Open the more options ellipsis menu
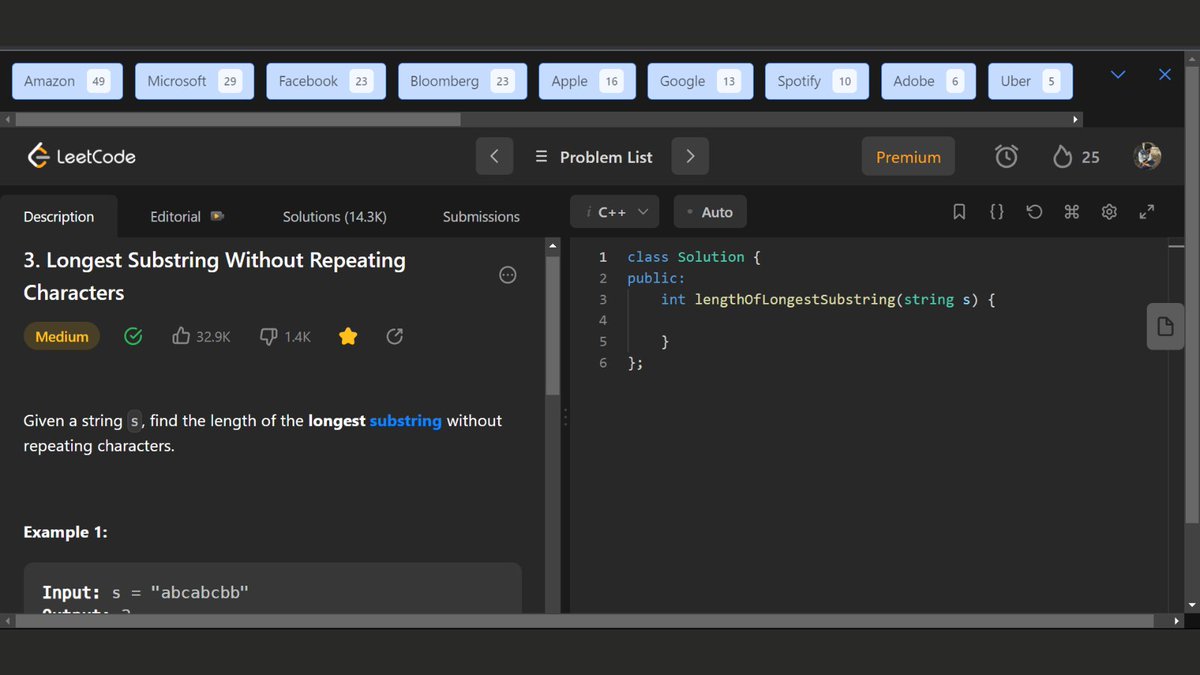1200x675 pixels. click(507, 275)
